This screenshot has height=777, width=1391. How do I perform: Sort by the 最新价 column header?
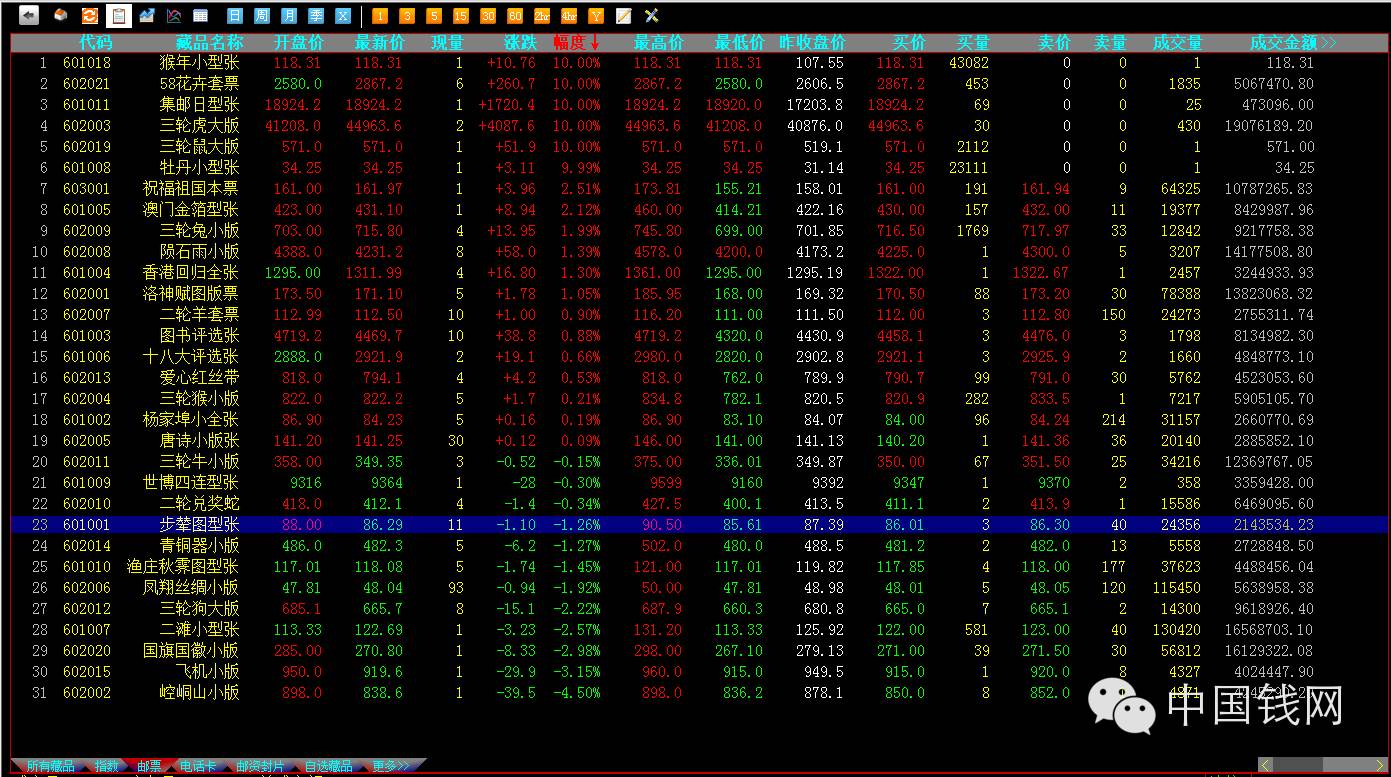point(380,43)
